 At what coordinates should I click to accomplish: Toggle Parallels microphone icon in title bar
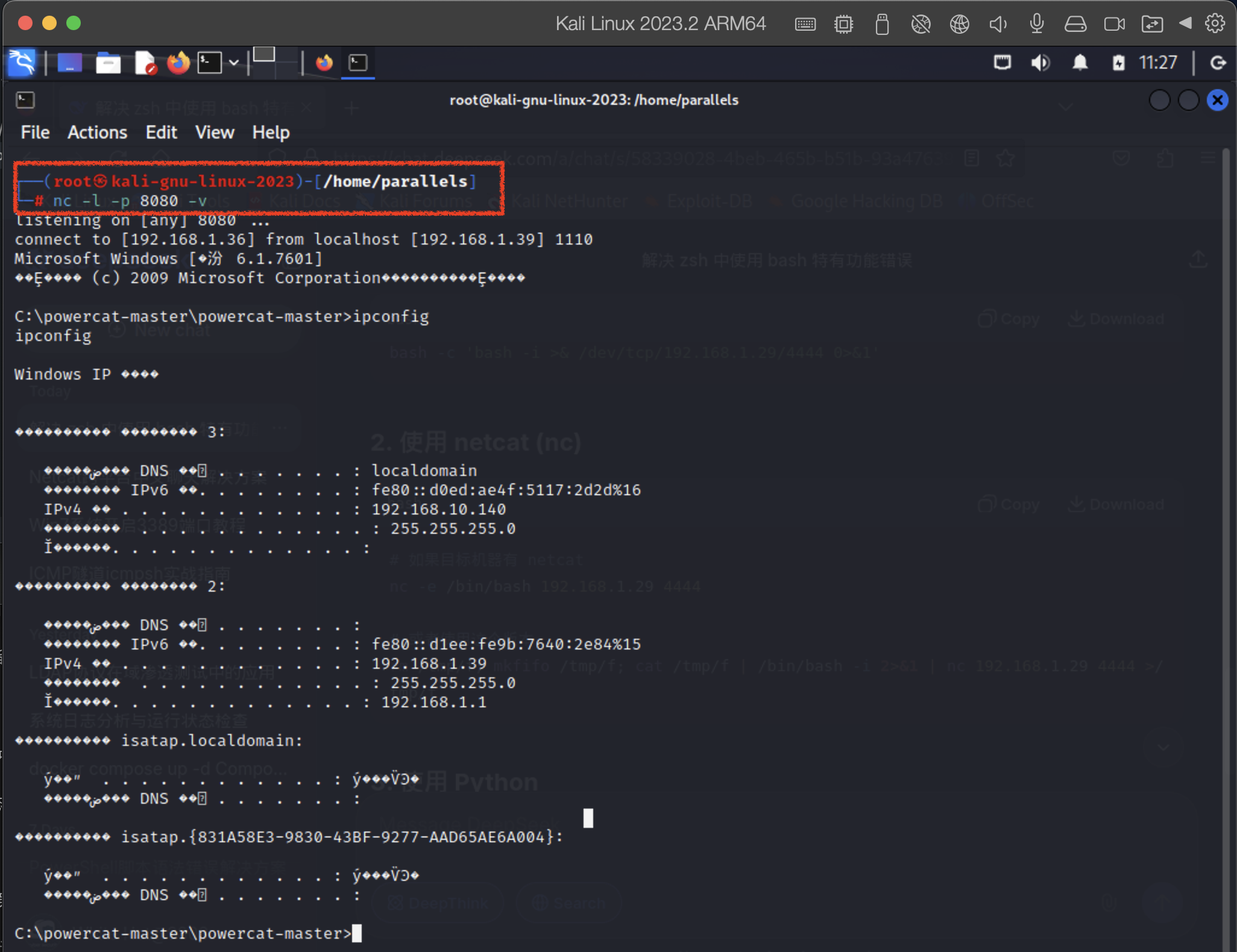[1037, 23]
